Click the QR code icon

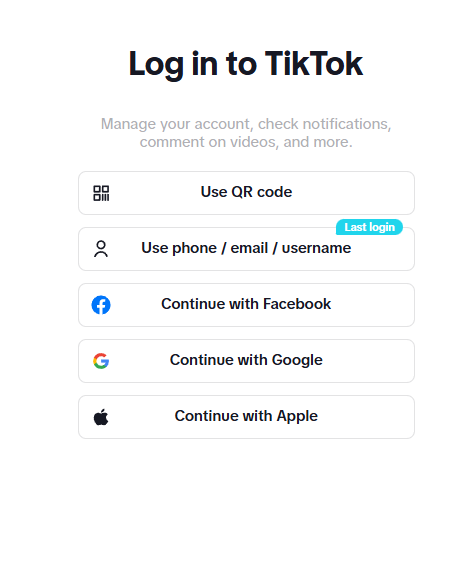101,193
